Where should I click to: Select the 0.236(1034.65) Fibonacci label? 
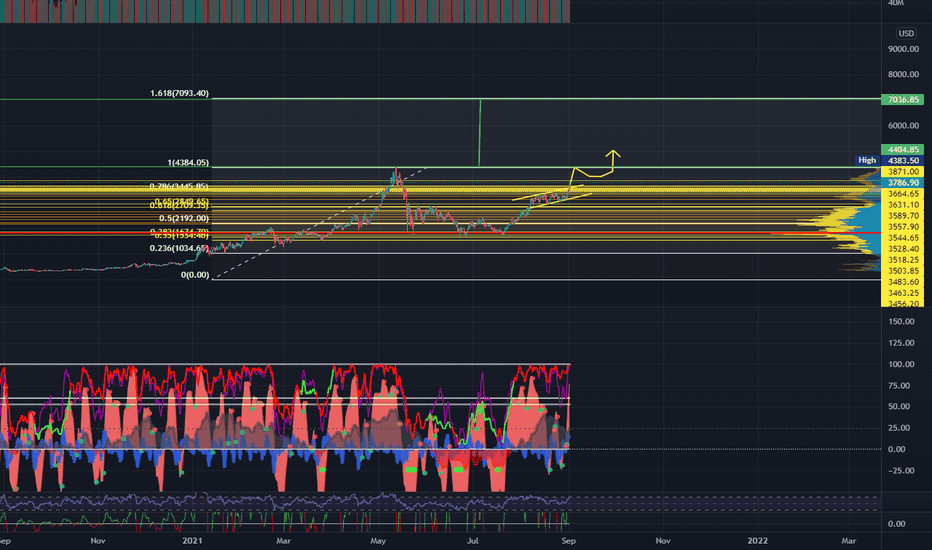click(179, 248)
